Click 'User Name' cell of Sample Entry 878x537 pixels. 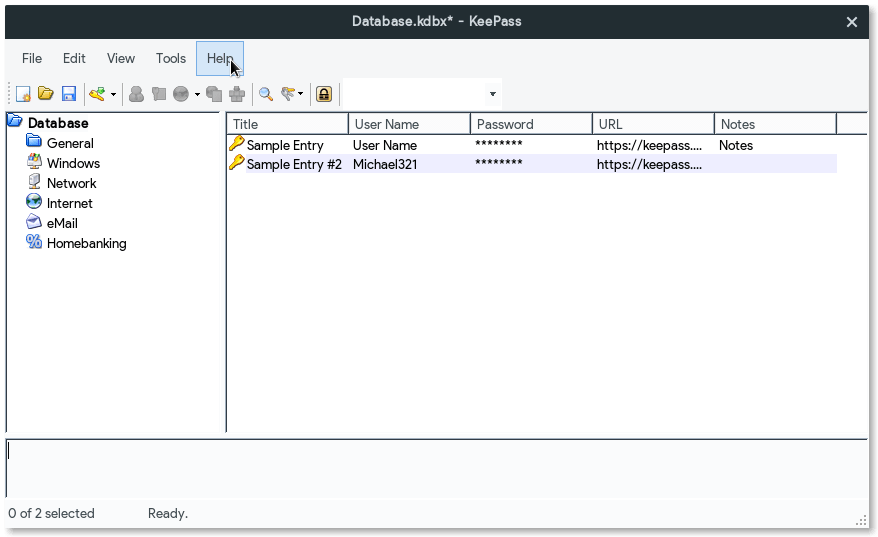tap(385, 146)
